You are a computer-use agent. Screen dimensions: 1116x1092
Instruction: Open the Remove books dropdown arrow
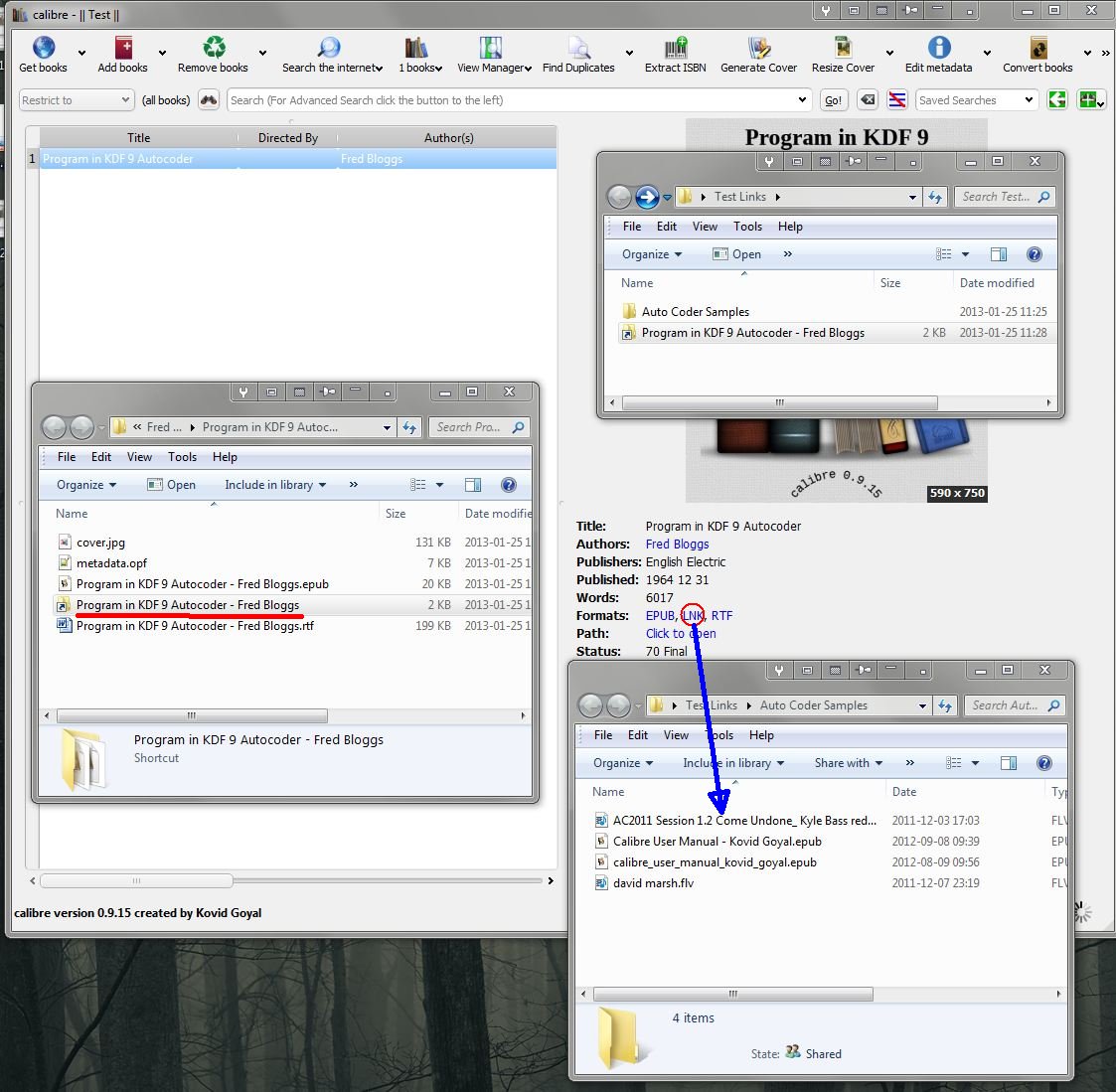[x=262, y=53]
